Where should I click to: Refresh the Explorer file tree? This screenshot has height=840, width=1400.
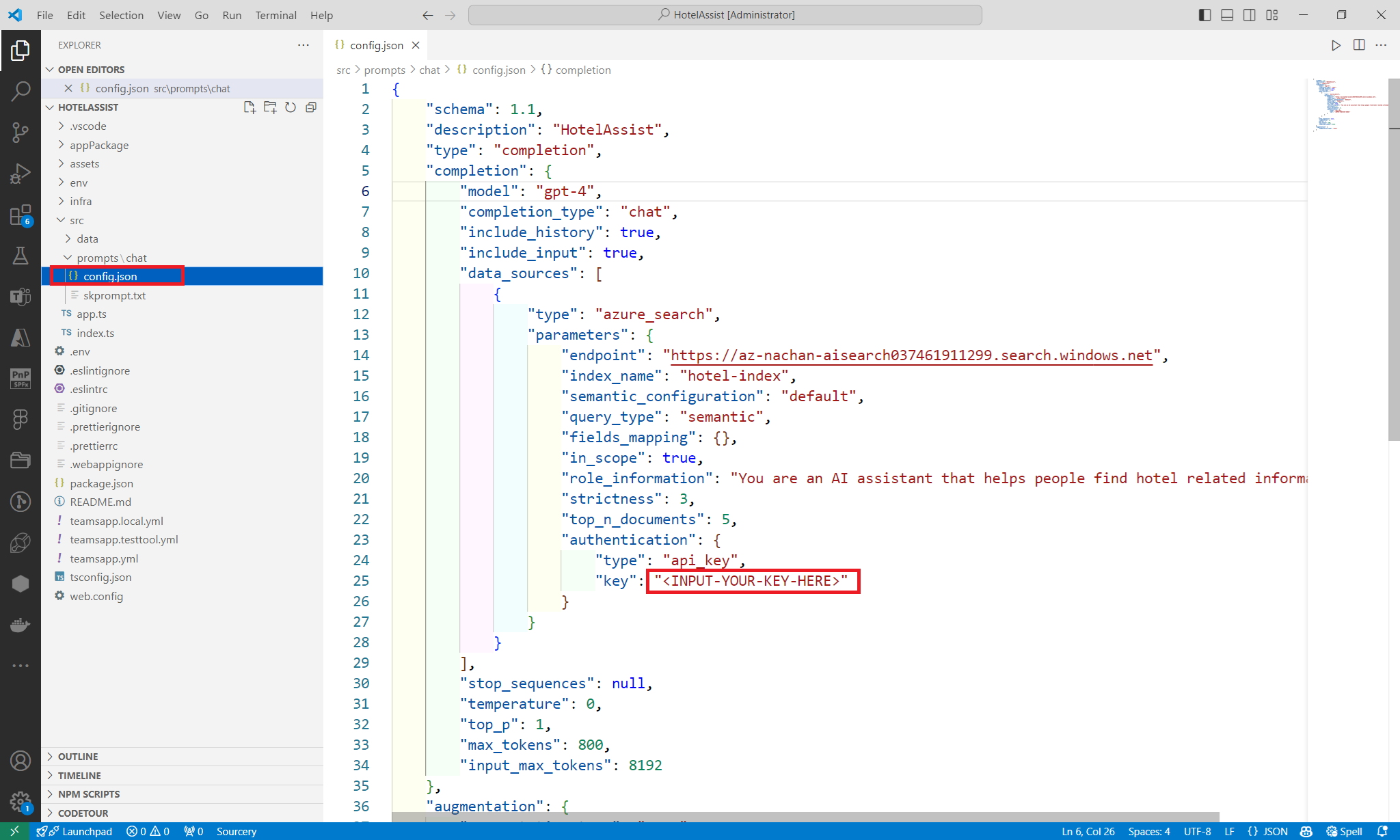[291, 107]
